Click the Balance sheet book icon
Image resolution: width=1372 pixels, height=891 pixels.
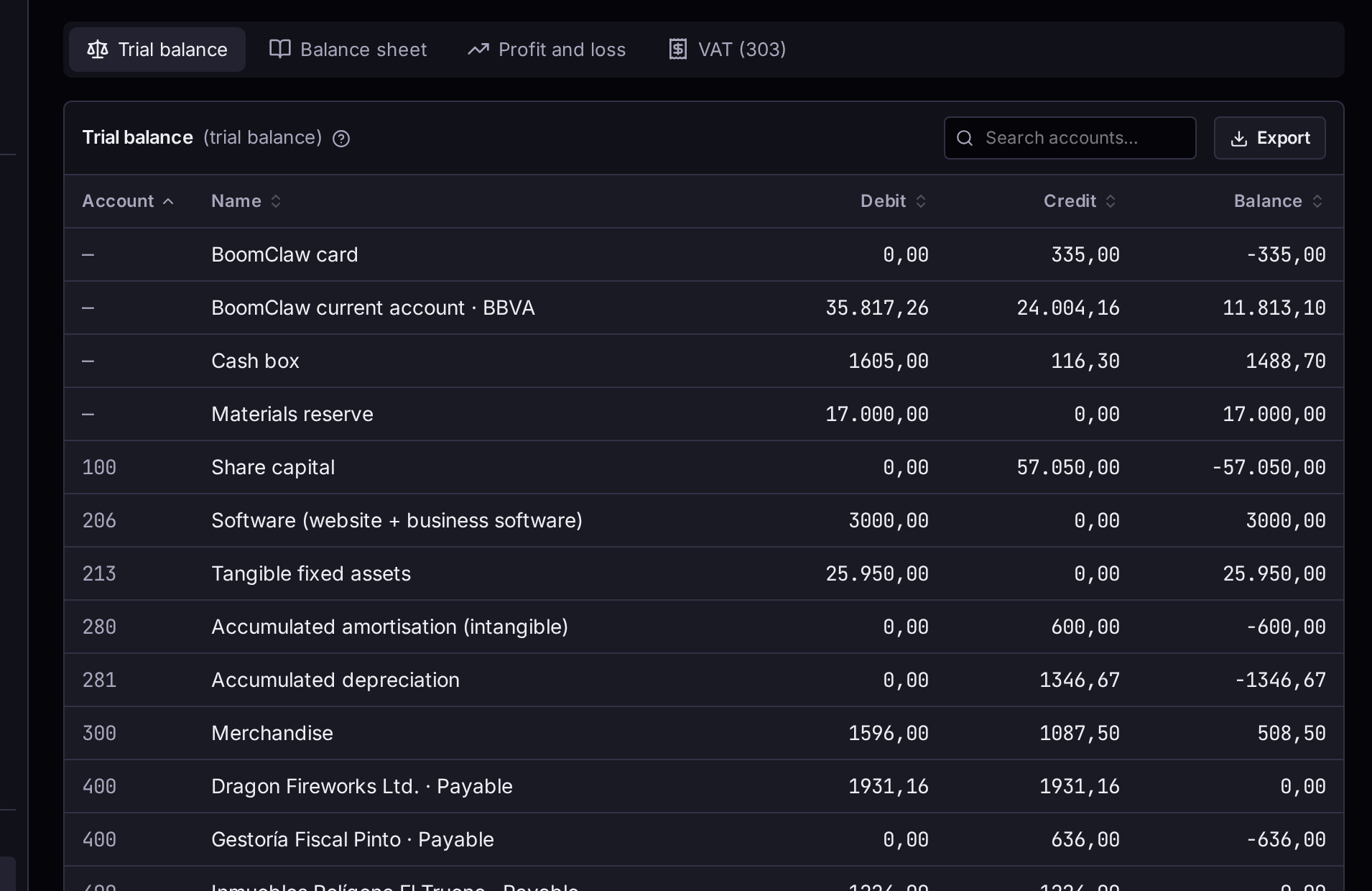tap(279, 49)
